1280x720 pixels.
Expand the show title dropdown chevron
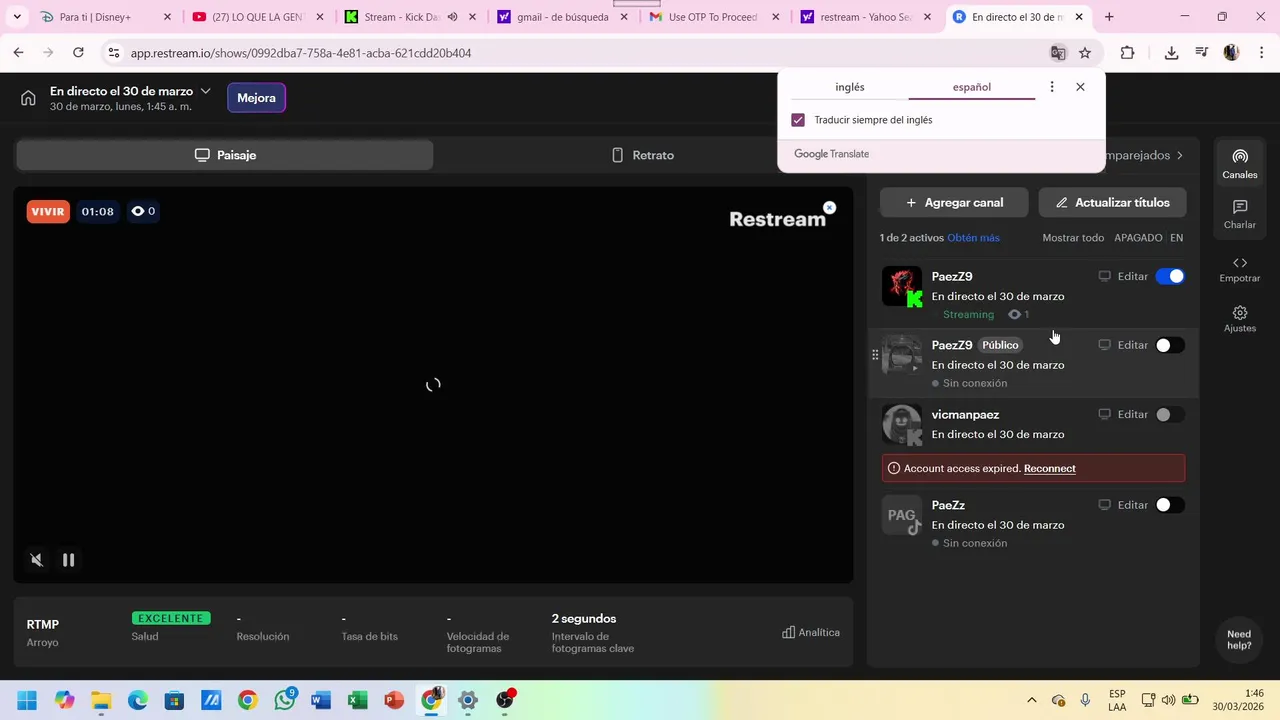click(x=205, y=91)
